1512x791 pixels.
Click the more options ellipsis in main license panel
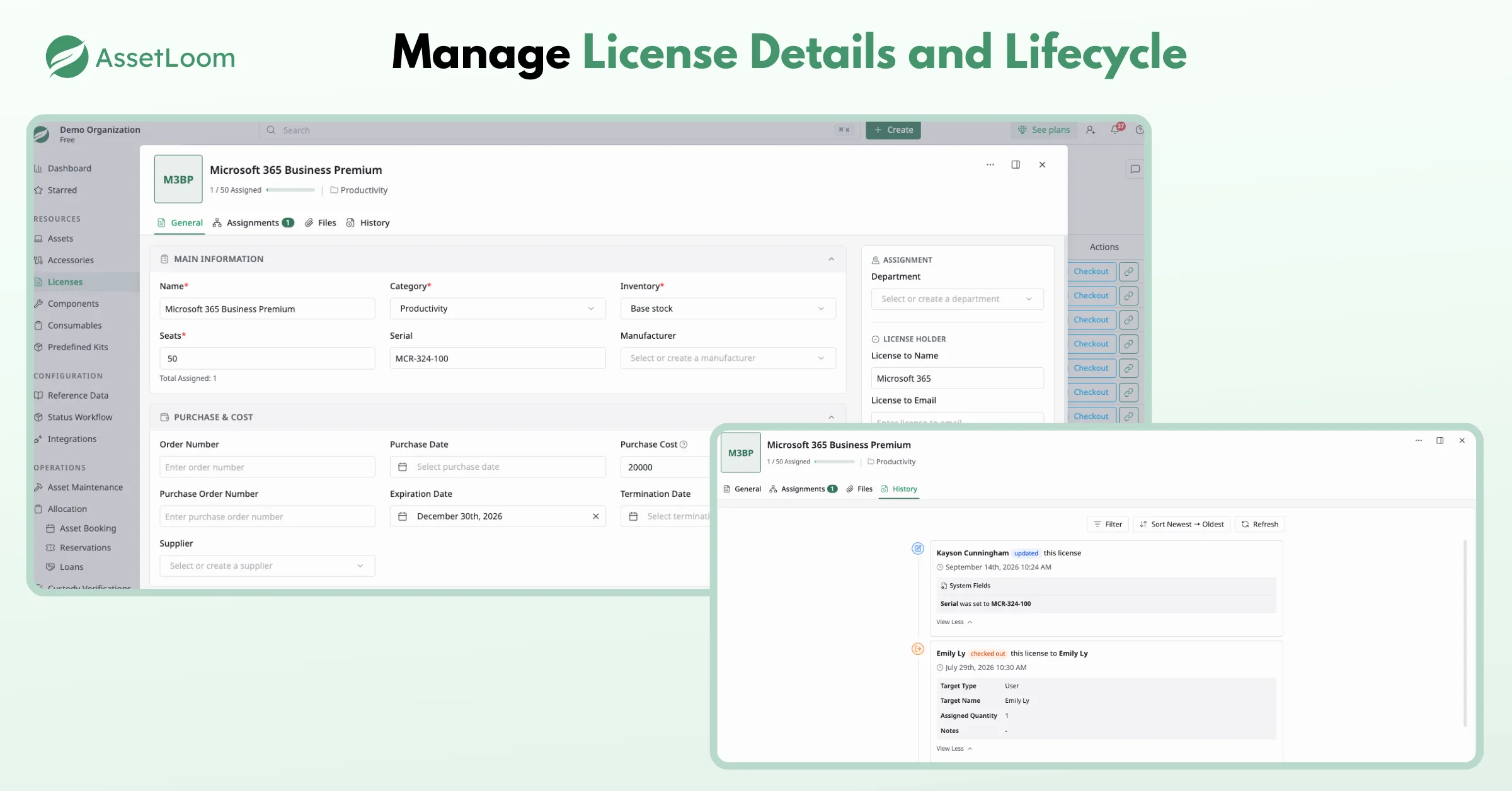(990, 164)
